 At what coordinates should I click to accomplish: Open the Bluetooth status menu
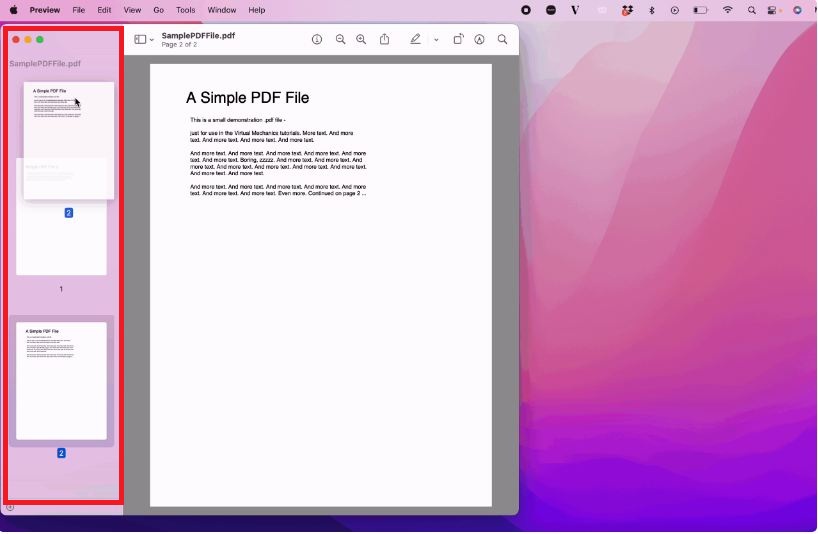(652, 10)
